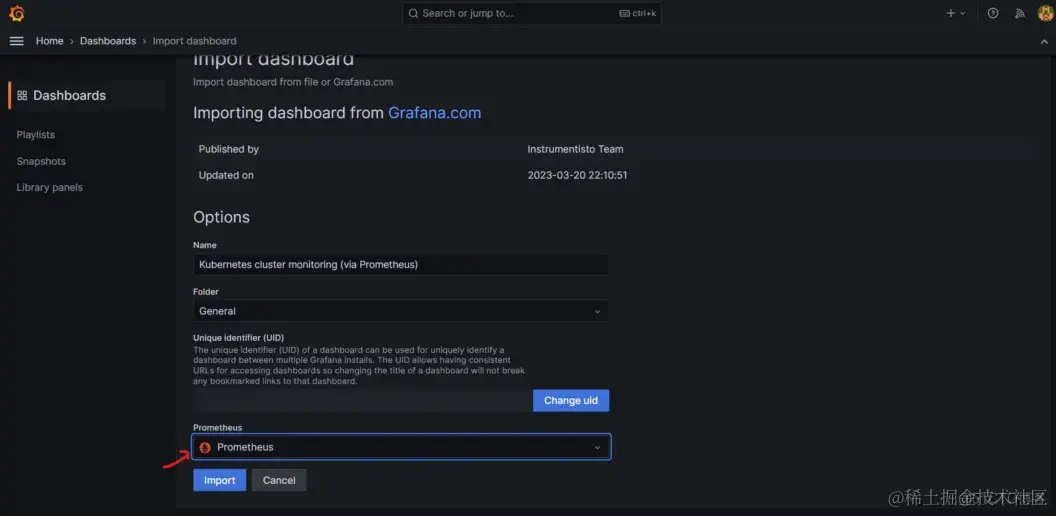Click the Updated on label
This screenshot has height=516, width=1056.
point(226,175)
